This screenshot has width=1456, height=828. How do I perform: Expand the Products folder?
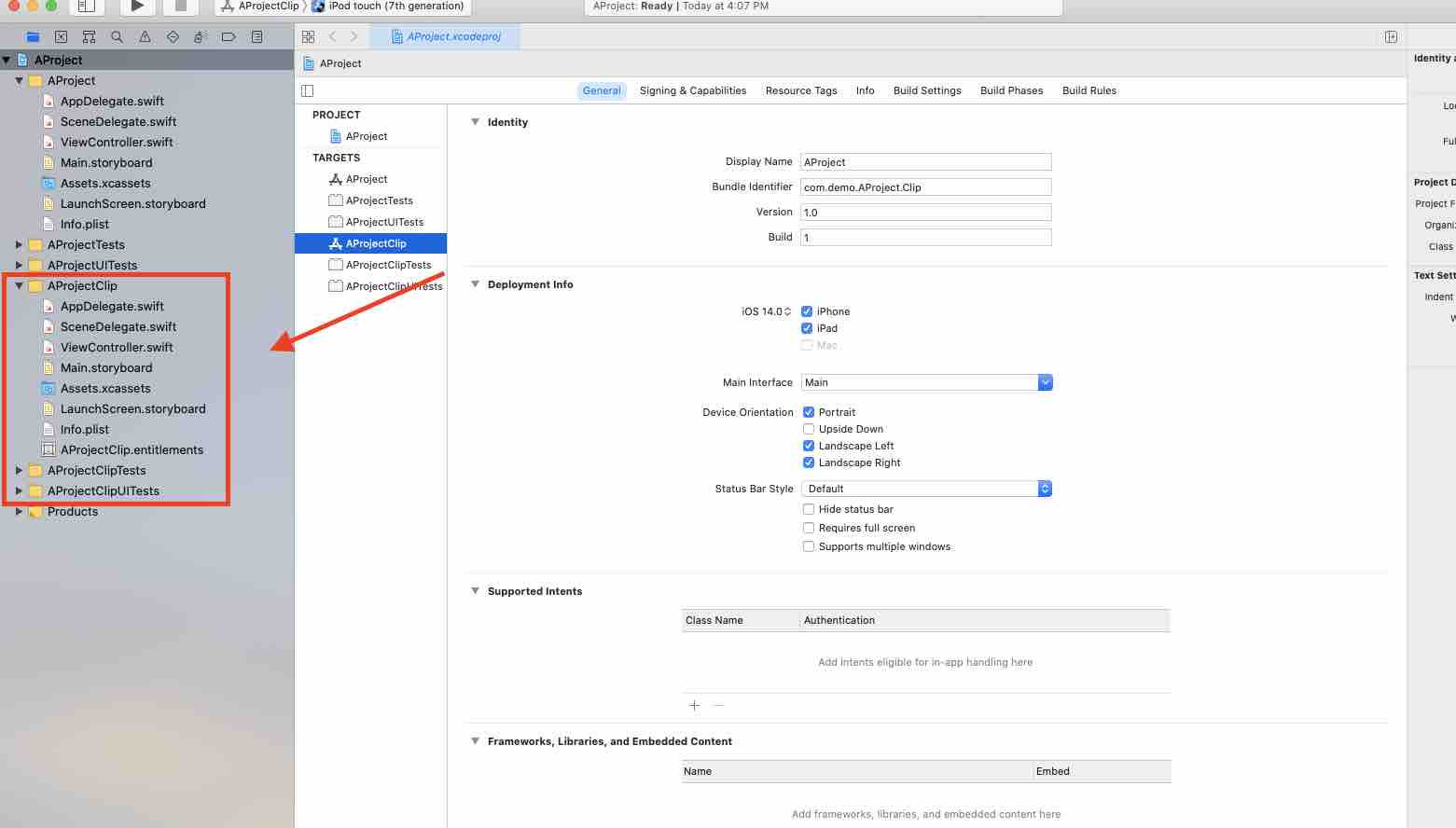(19, 511)
